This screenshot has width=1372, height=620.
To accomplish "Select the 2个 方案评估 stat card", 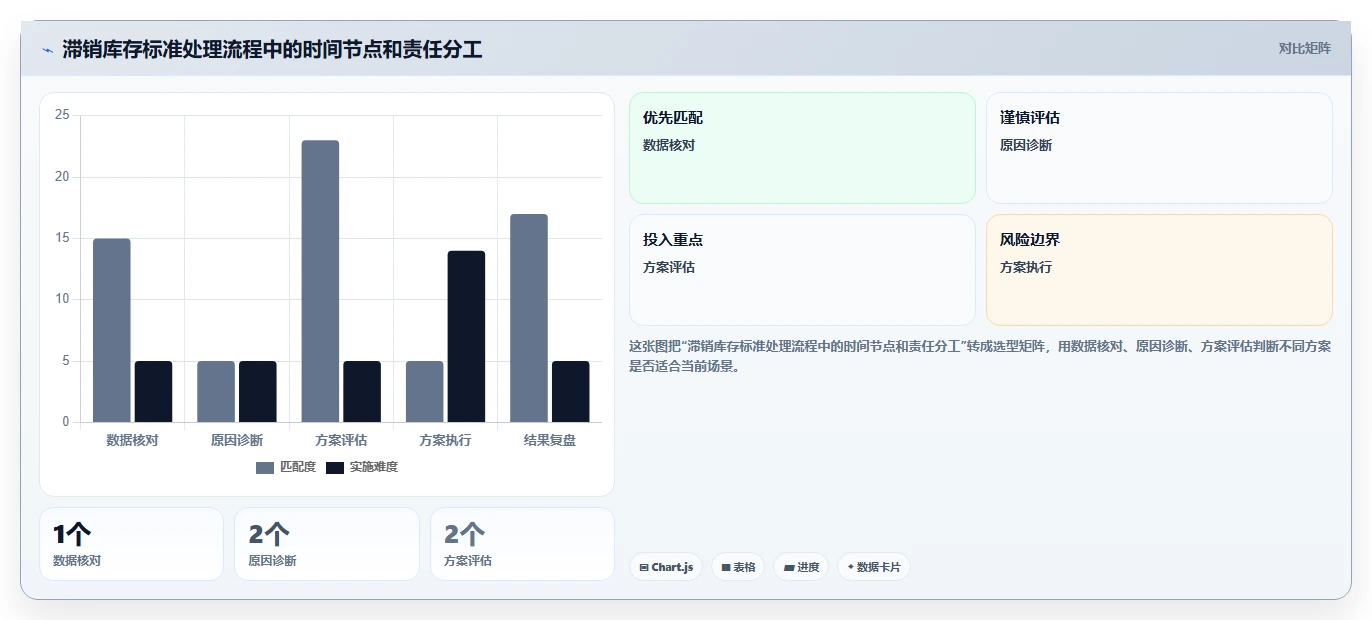I will tap(522, 544).
